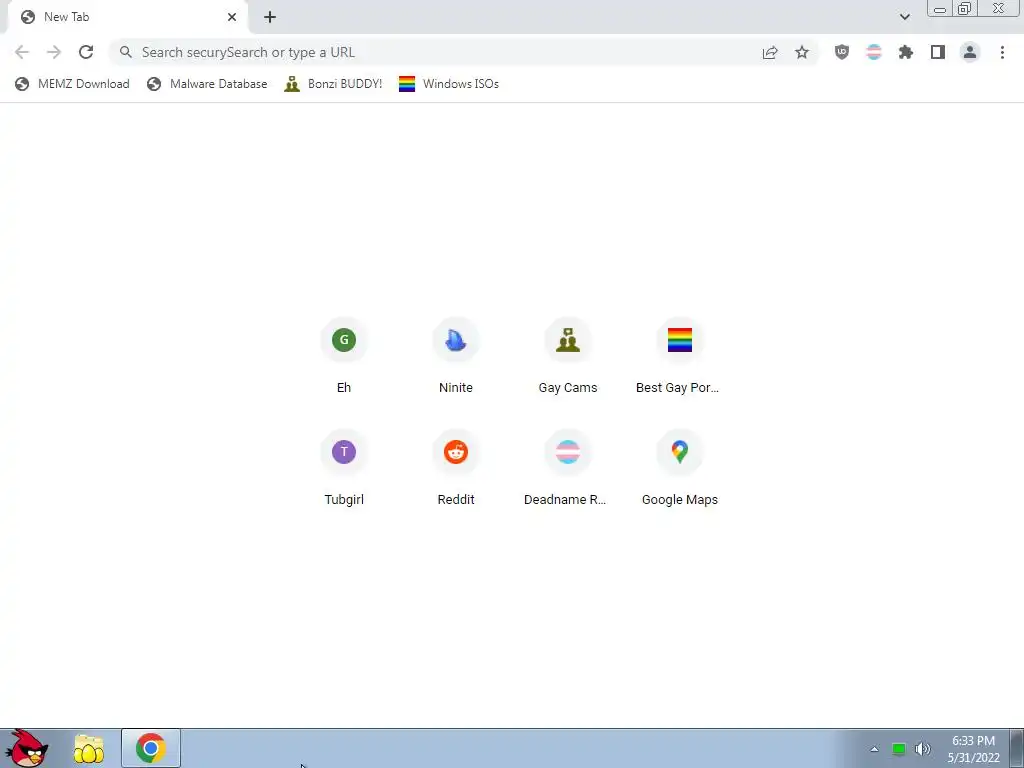1024x768 pixels.
Task: Reload the current page
Action: pyautogui.click(x=86, y=52)
